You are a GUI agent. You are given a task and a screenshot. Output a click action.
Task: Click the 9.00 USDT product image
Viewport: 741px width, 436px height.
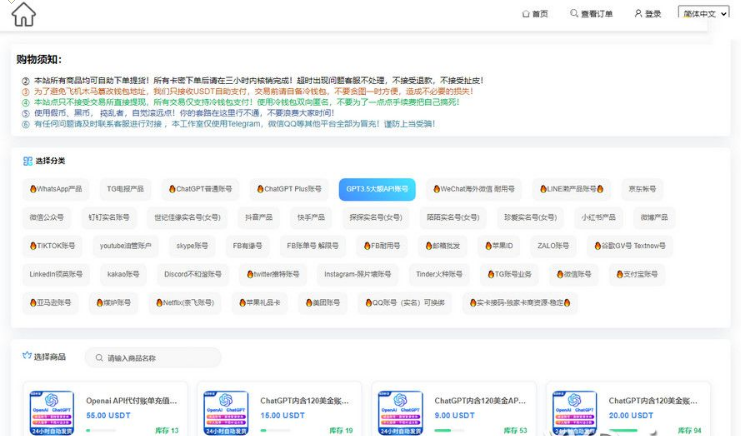click(400, 412)
